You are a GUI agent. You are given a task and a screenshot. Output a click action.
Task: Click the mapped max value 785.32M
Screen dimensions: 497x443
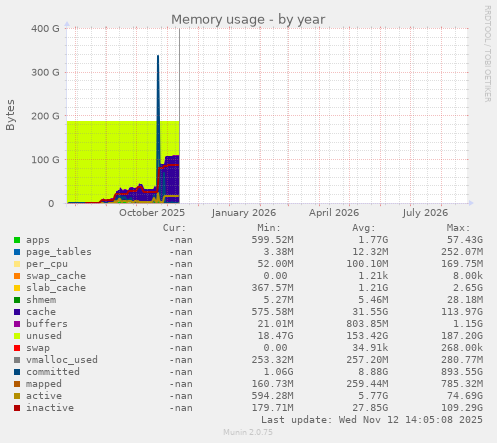tap(462, 384)
